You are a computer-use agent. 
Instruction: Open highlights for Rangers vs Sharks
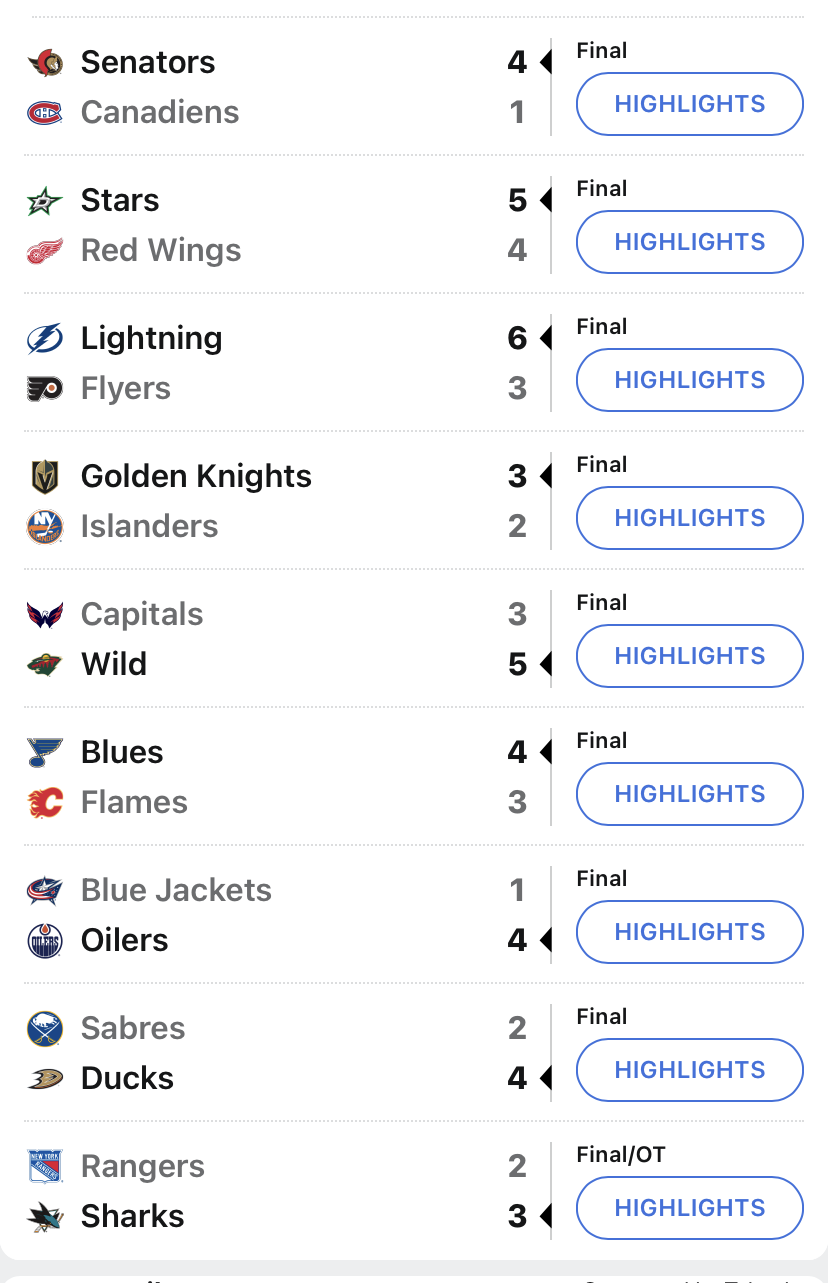click(690, 1208)
